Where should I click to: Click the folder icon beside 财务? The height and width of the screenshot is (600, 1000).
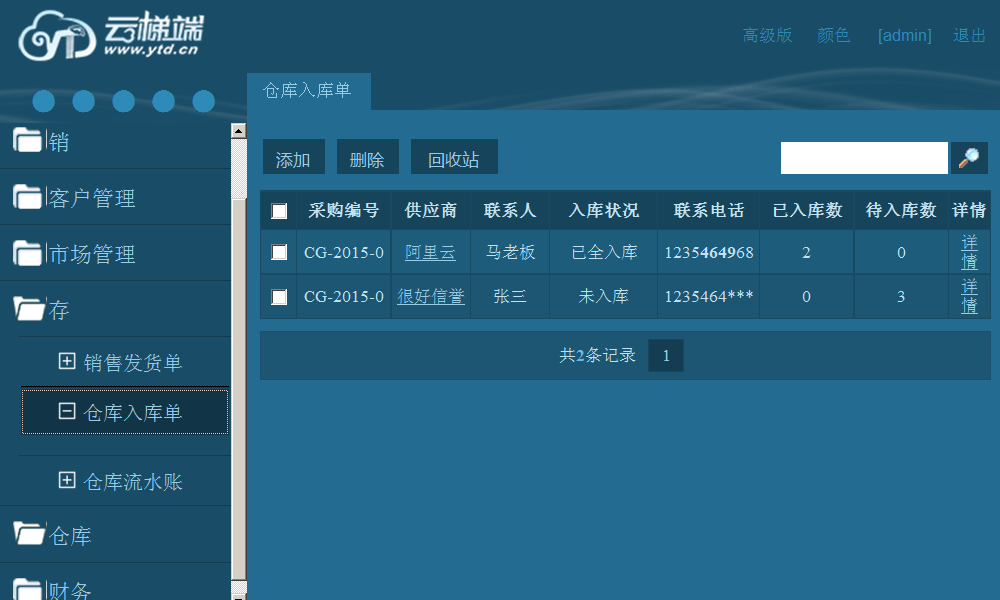27,589
